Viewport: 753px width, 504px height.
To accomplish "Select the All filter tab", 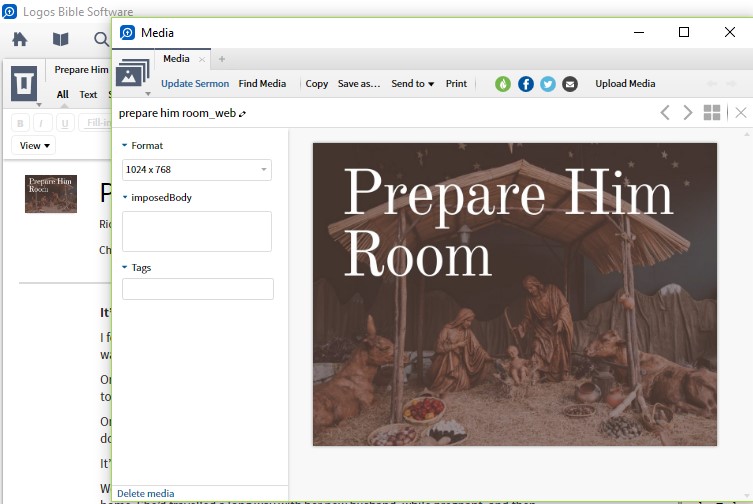I will click(x=62, y=95).
